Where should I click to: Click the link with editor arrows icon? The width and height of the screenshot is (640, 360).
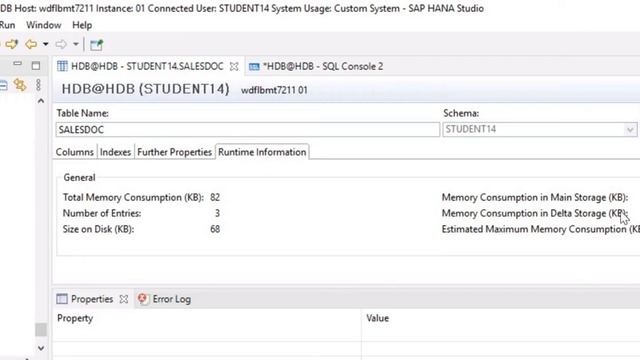click(20, 84)
